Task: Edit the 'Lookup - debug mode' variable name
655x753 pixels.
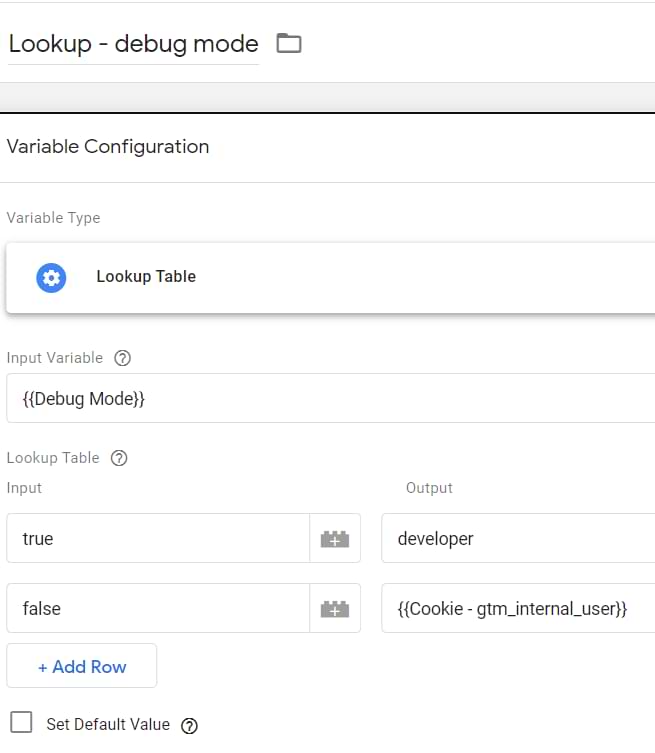Action: [x=133, y=44]
